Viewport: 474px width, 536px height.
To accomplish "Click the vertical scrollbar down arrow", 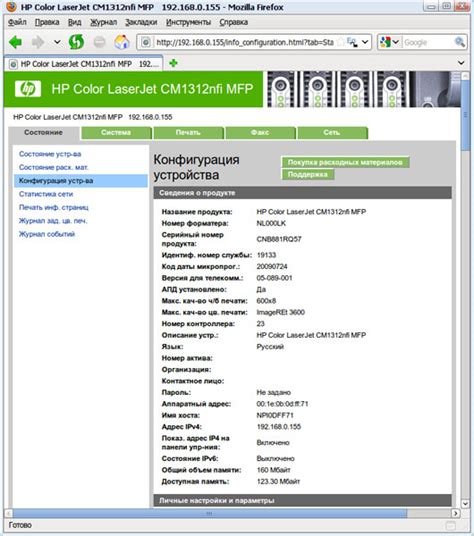I will pos(465,504).
